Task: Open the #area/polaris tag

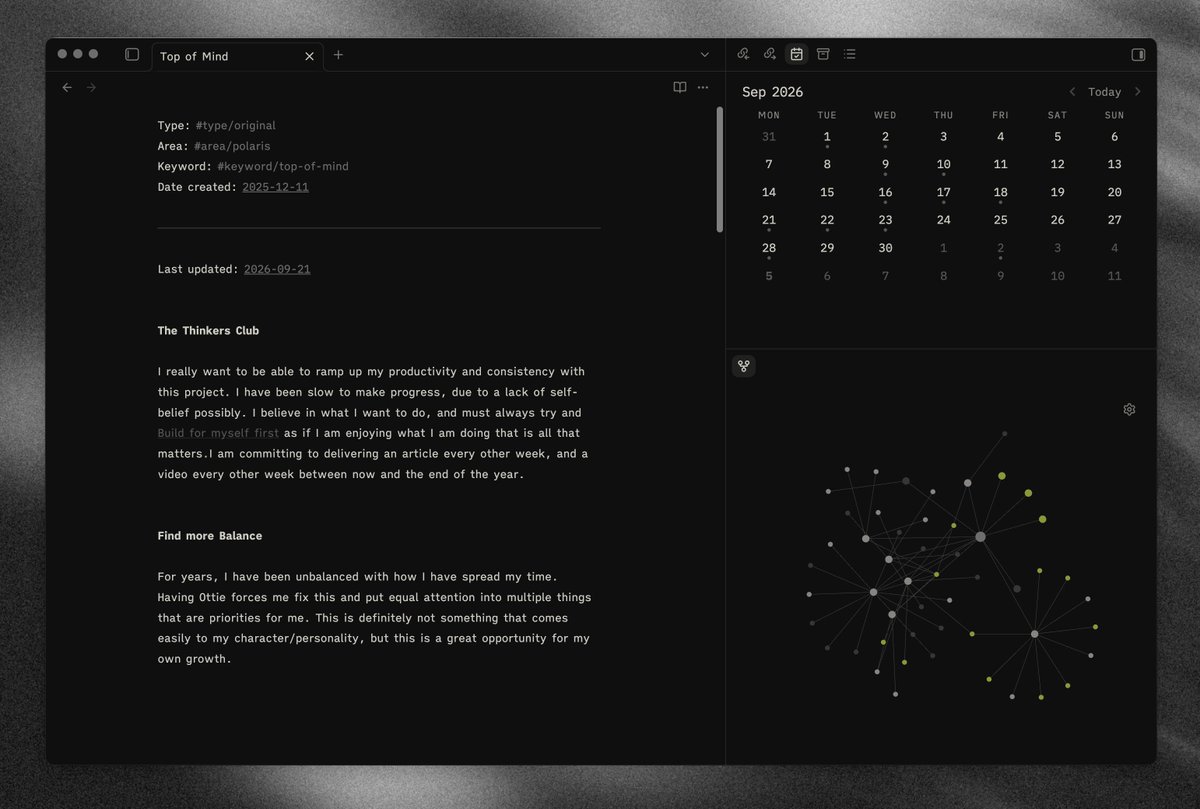Action: pyautogui.click(x=232, y=146)
